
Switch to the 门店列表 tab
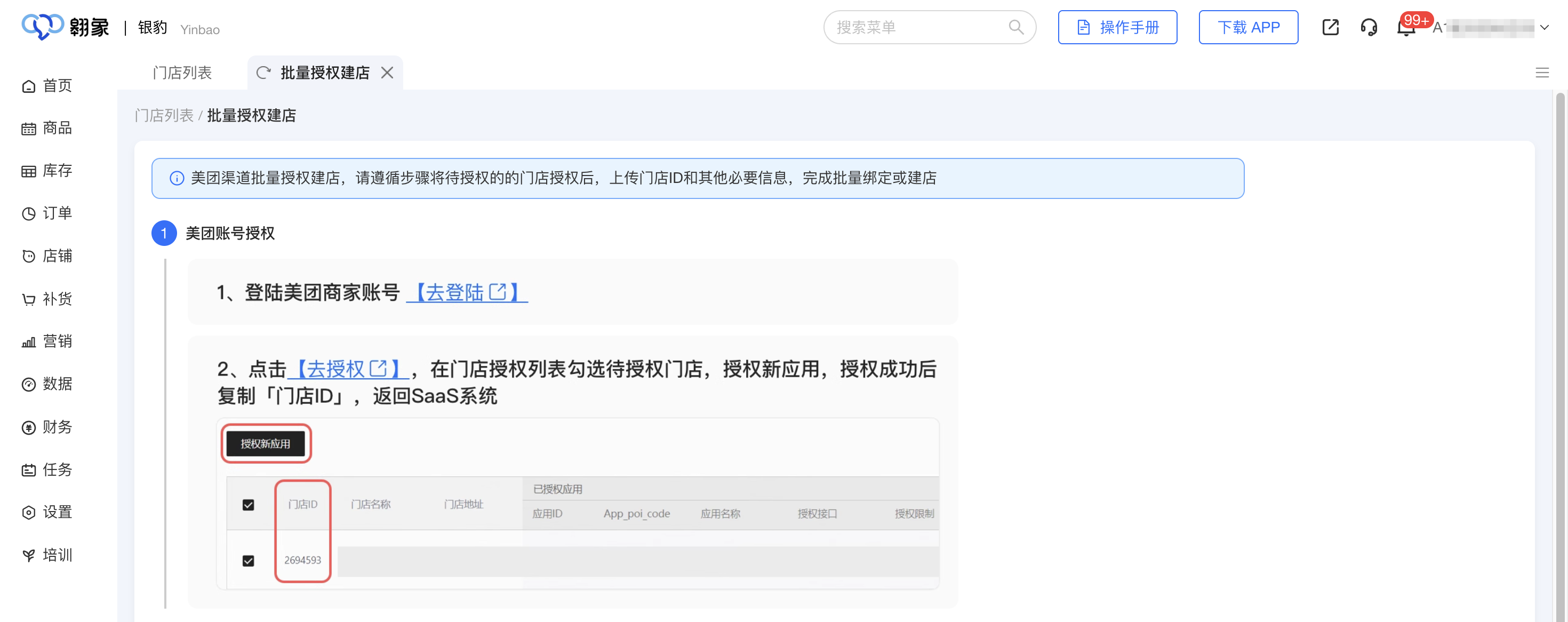coord(182,73)
